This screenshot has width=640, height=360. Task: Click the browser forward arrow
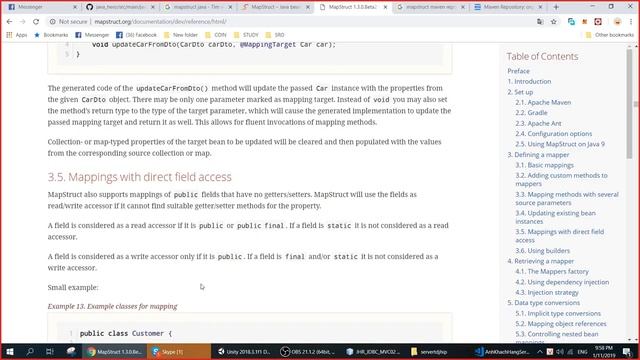pyautogui.click(x=22, y=22)
